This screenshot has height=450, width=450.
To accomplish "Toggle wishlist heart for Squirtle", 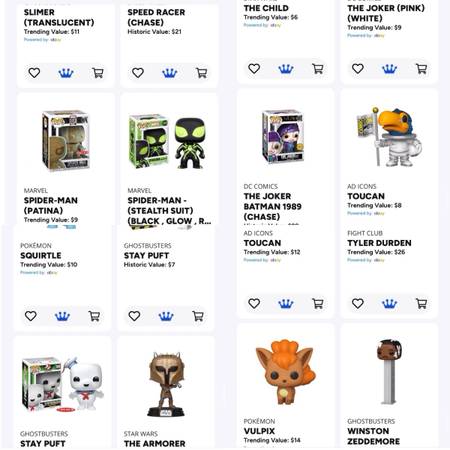I will (x=31, y=316).
